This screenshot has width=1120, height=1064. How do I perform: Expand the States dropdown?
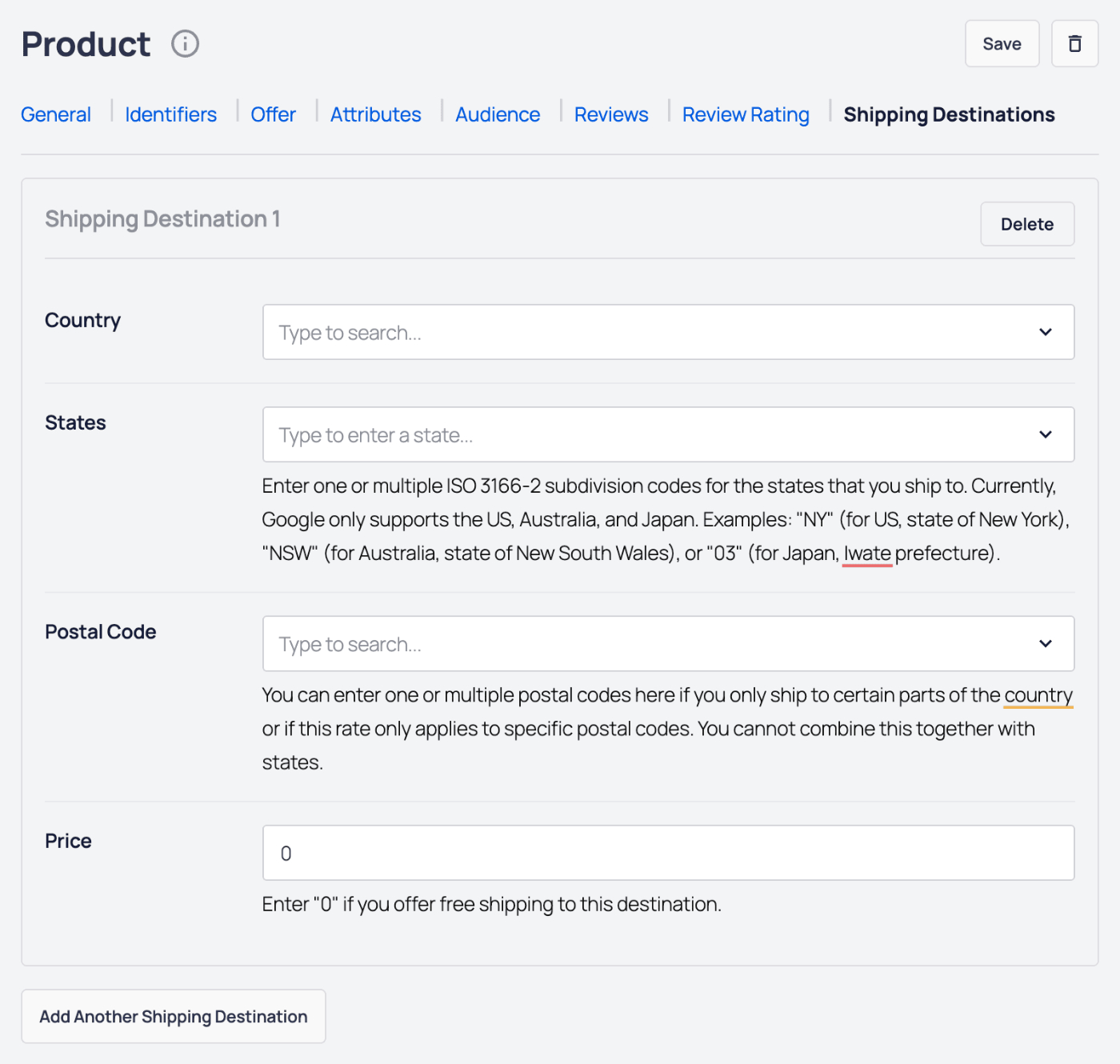pos(1045,434)
